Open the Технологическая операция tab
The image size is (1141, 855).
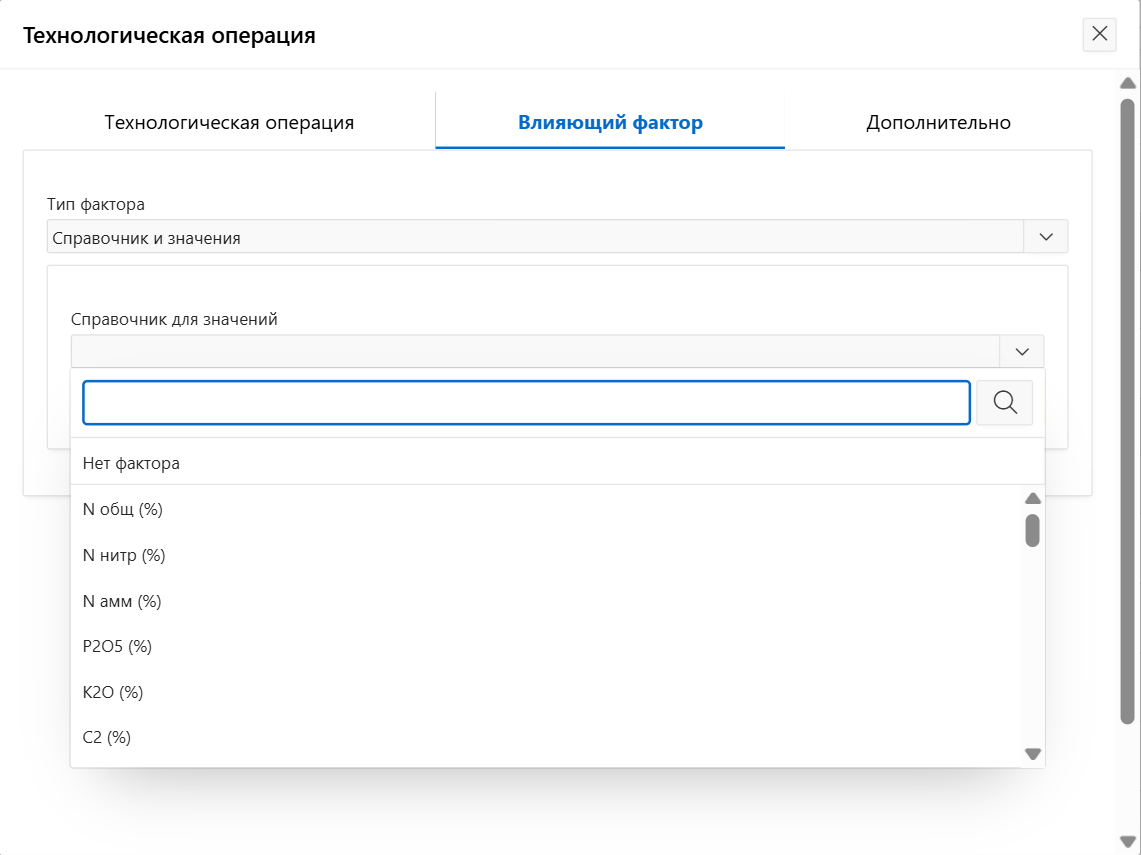[229, 123]
